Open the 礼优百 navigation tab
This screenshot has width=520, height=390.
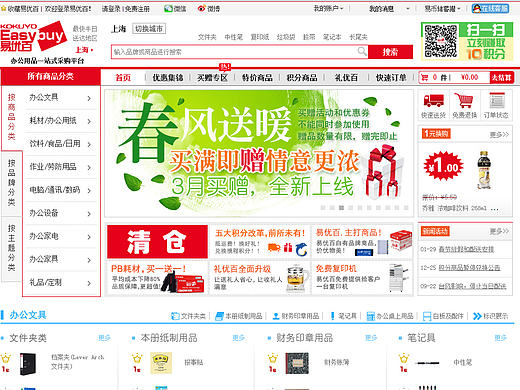click(346, 78)
